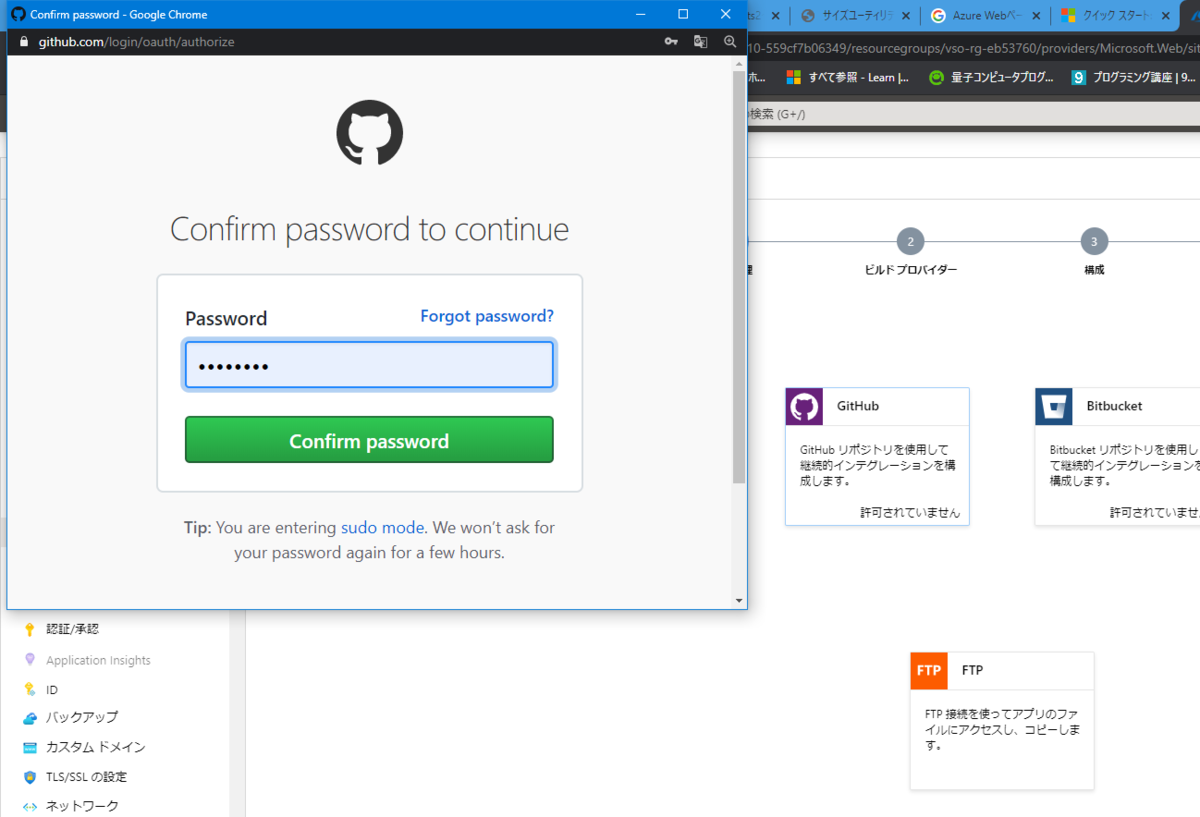Click the 構成 step label

1094,270
